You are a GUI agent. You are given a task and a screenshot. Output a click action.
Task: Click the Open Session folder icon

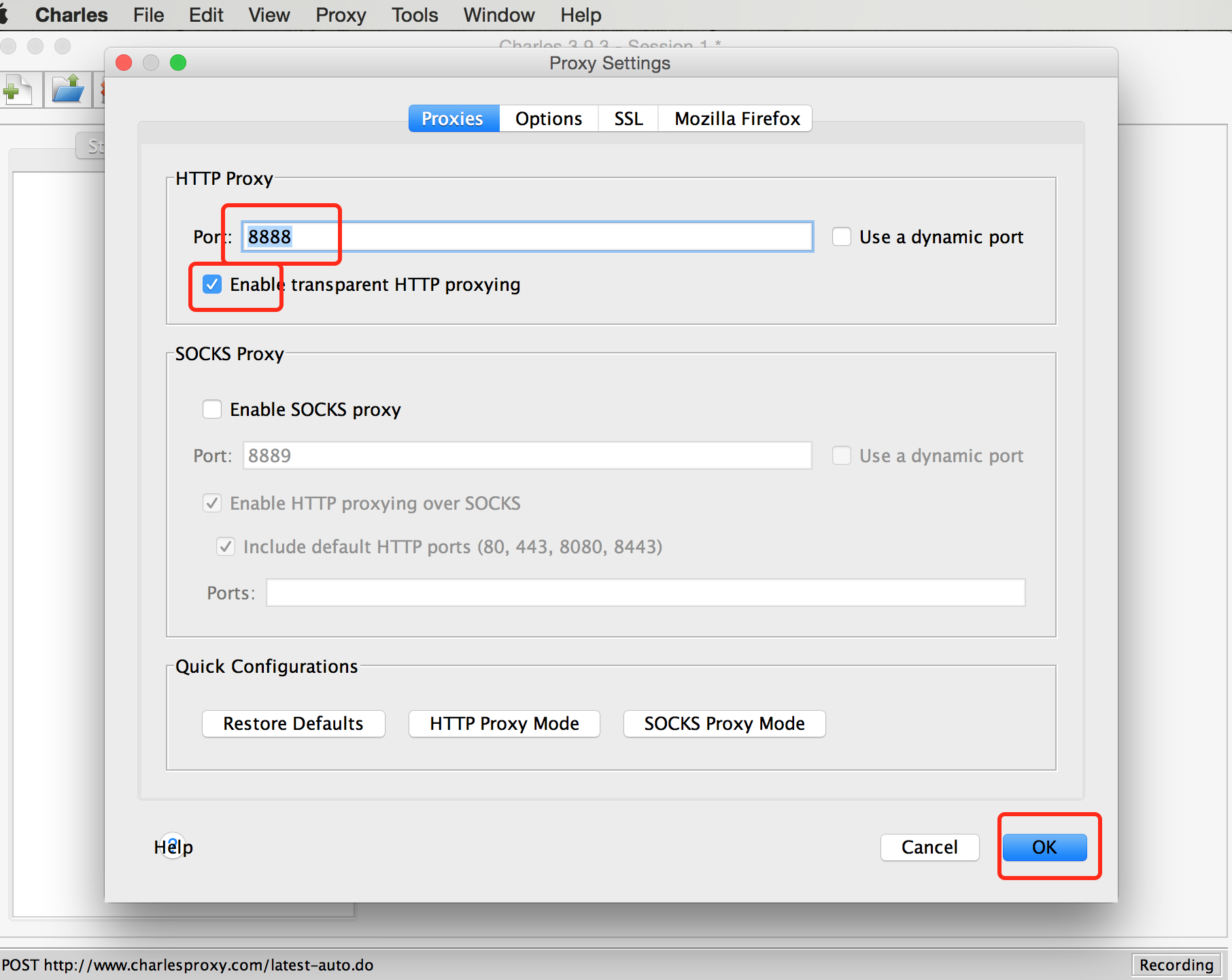[68, 90]
